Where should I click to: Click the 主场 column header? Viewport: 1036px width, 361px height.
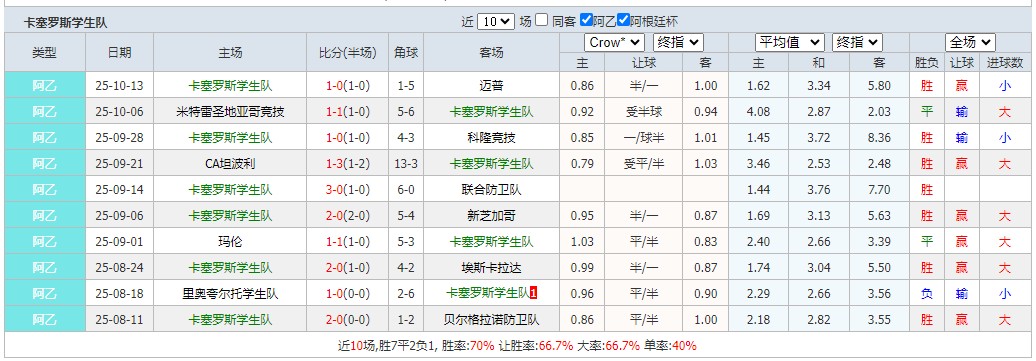click(x=230, y=53)
